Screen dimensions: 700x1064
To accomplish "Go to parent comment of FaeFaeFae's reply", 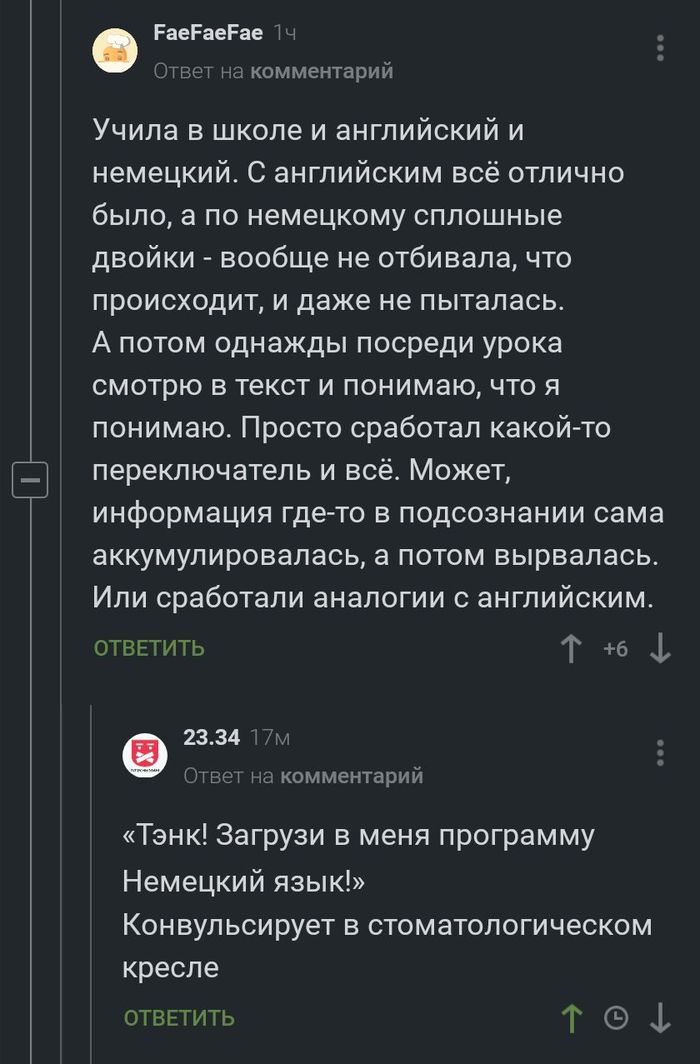I will pos(320,71).
